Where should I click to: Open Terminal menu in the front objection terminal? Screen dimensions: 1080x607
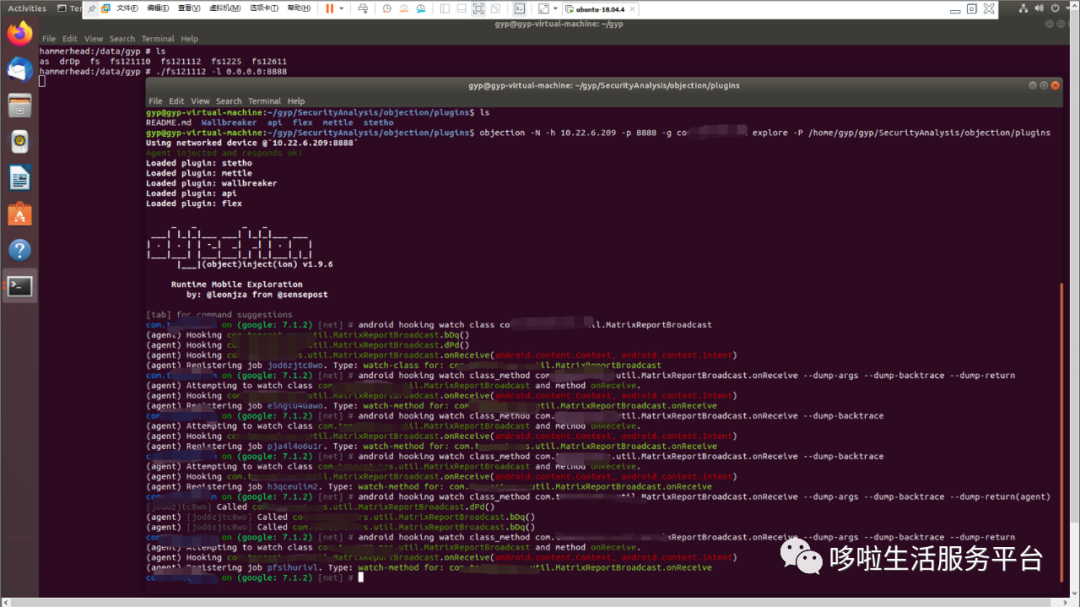(264, 101)
